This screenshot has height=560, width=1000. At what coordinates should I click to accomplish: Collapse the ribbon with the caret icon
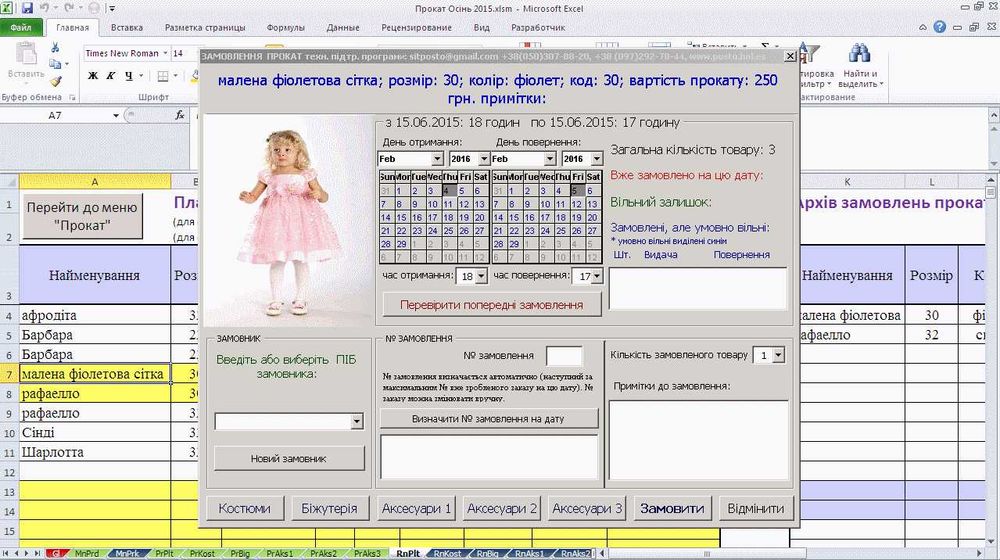[923, 27]
